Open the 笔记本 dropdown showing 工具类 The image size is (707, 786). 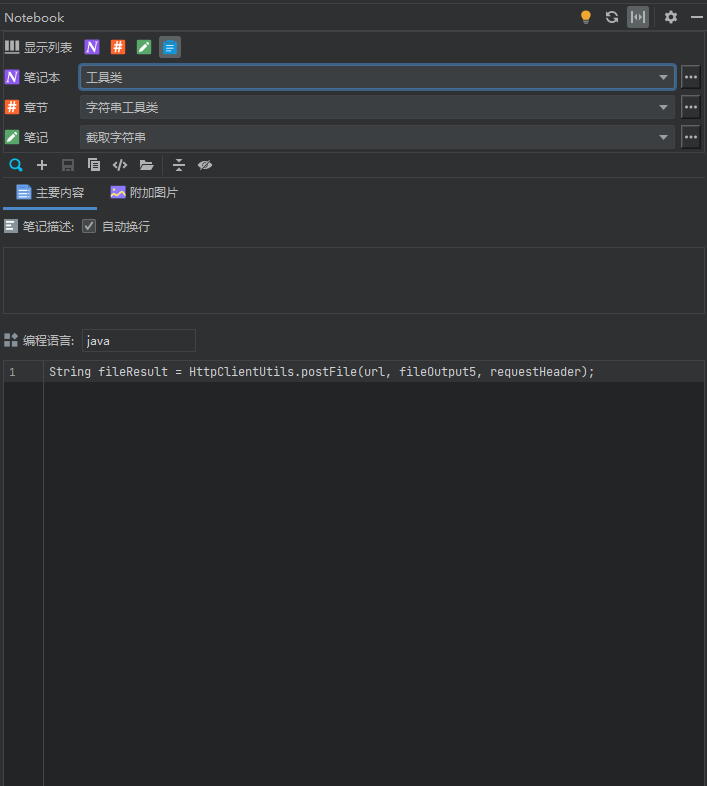[x=377, y=77]
